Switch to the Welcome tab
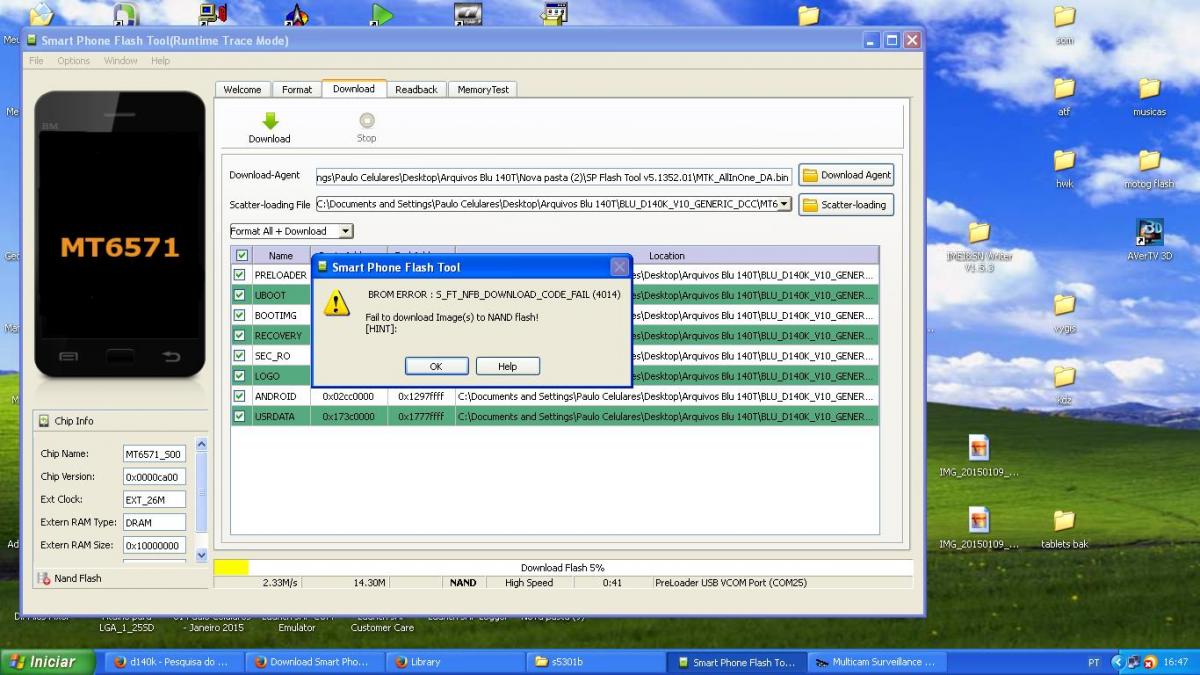This screenshot has width=1200, height=675. click(x=242, y=90)
